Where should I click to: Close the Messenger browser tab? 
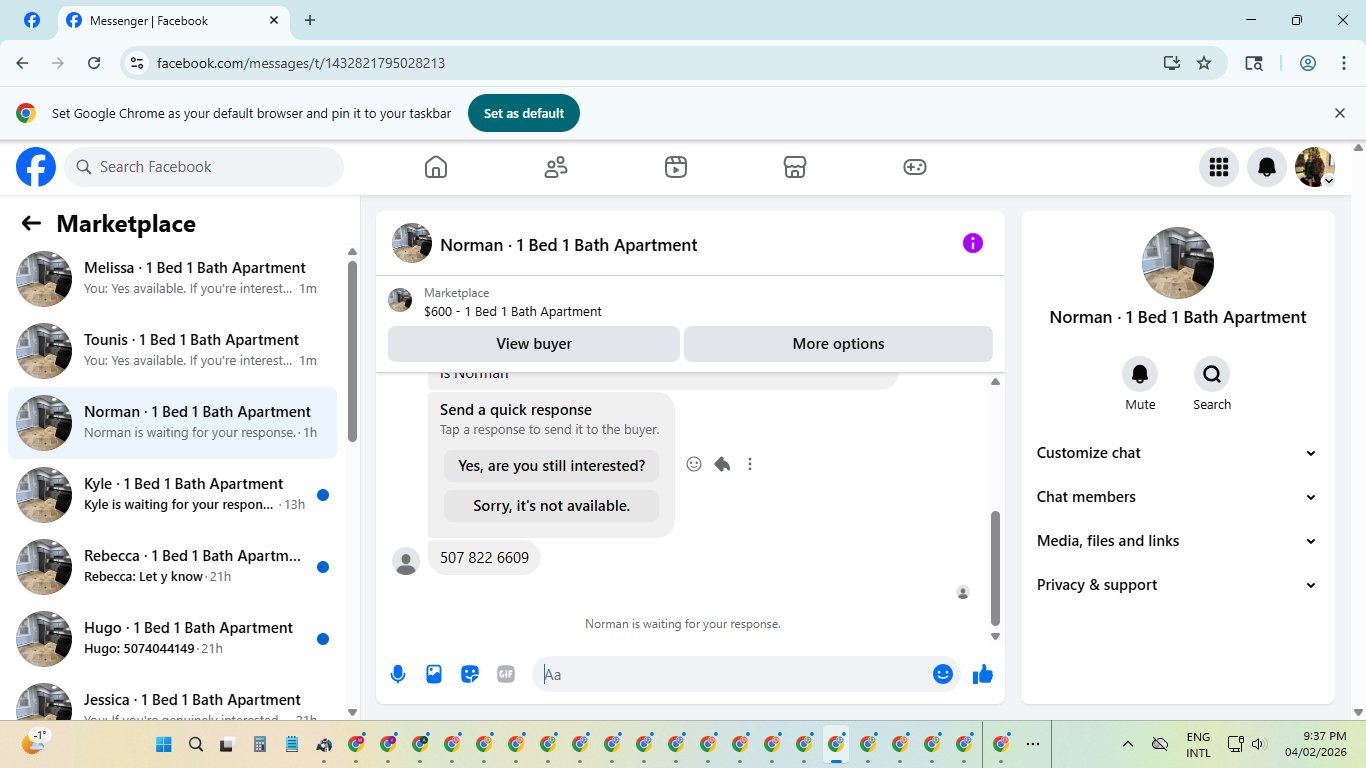tap(275, 20)
